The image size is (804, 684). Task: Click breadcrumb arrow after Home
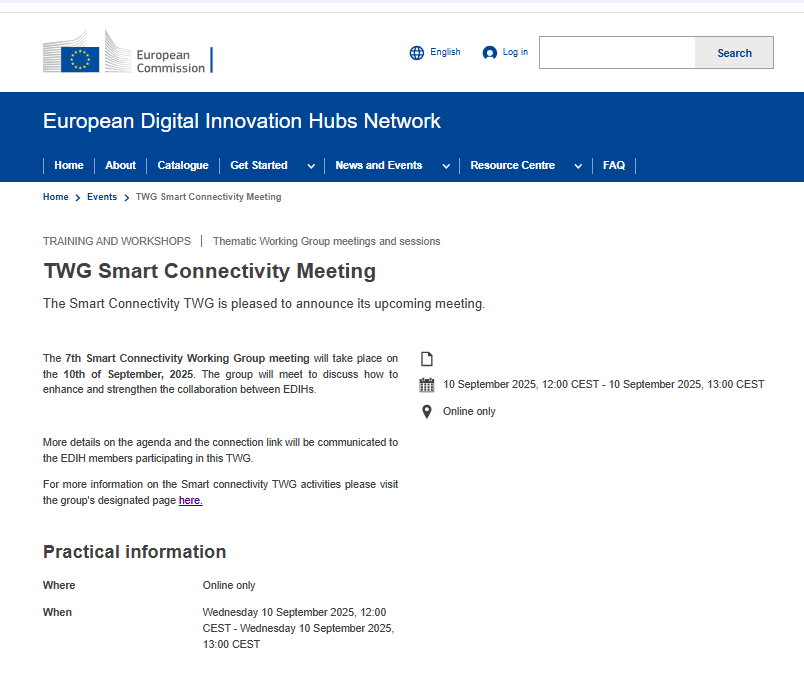tap(78, 198)
